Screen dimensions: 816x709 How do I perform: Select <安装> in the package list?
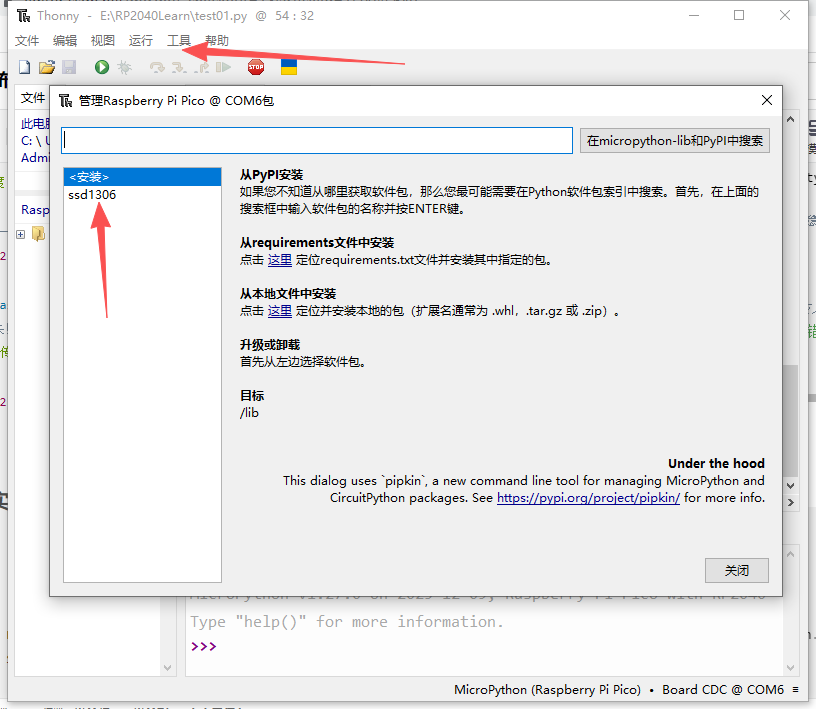pos(142,177)
